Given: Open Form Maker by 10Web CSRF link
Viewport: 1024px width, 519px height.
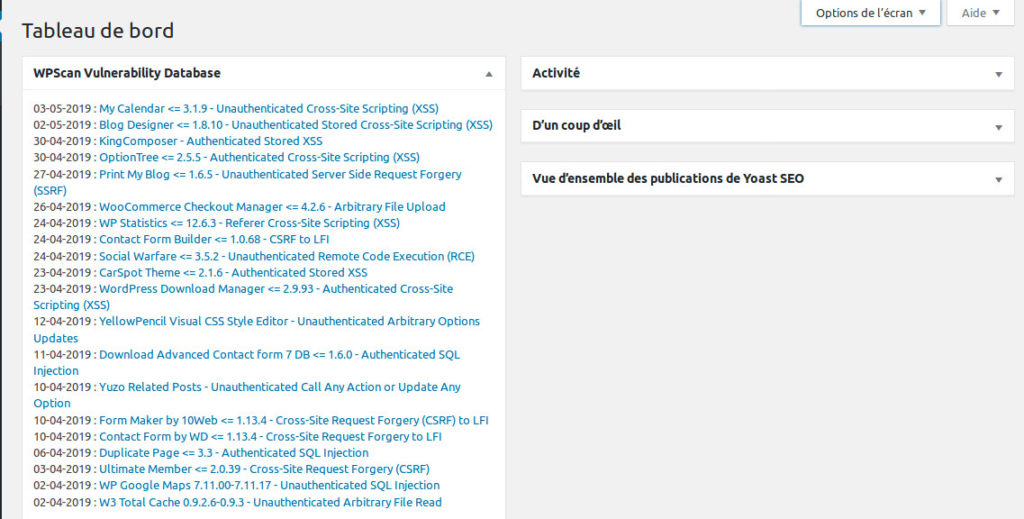Looking at the screenshot, I should click(x=294, y=420).
